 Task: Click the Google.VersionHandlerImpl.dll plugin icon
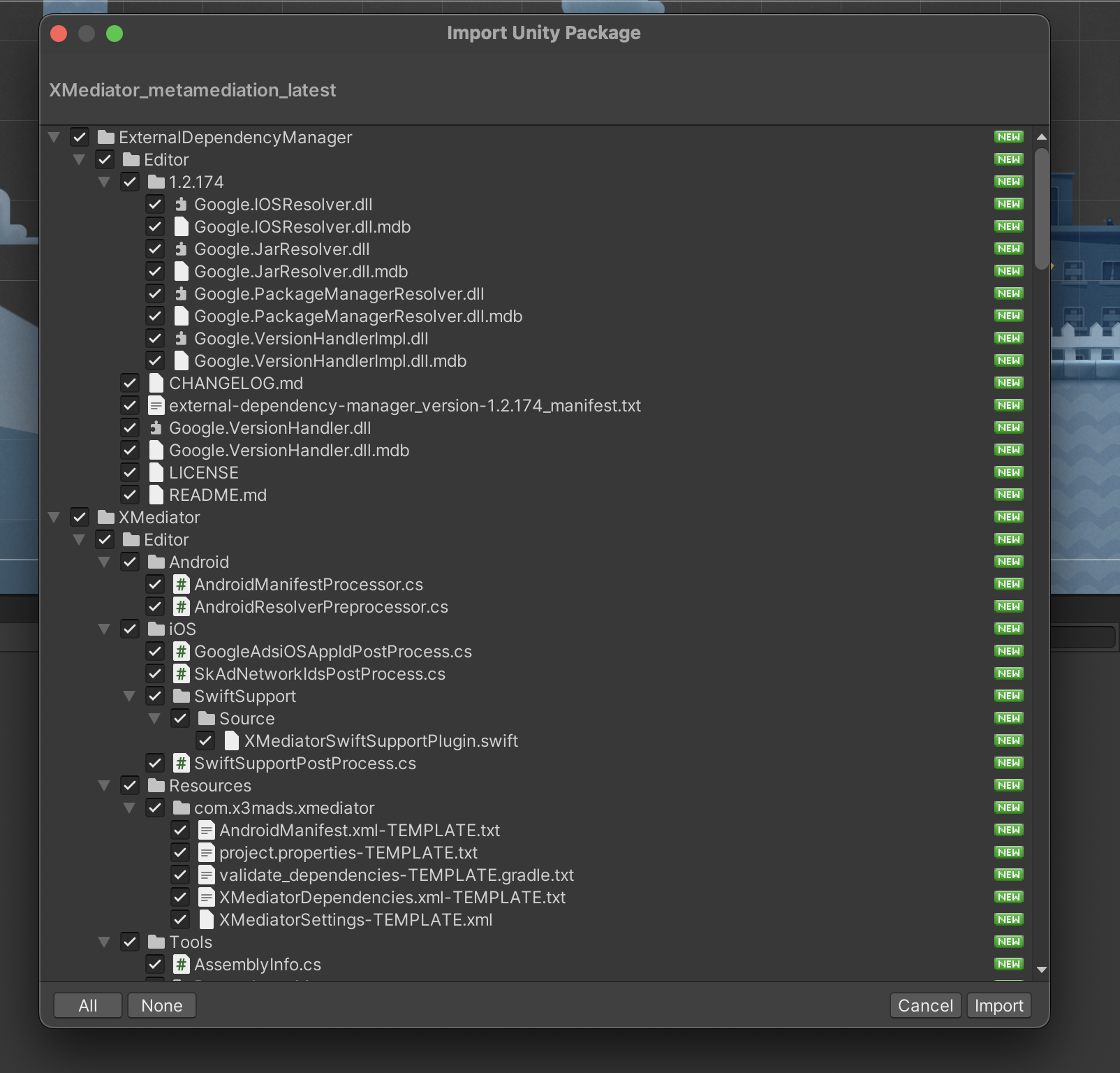point(182,338)
